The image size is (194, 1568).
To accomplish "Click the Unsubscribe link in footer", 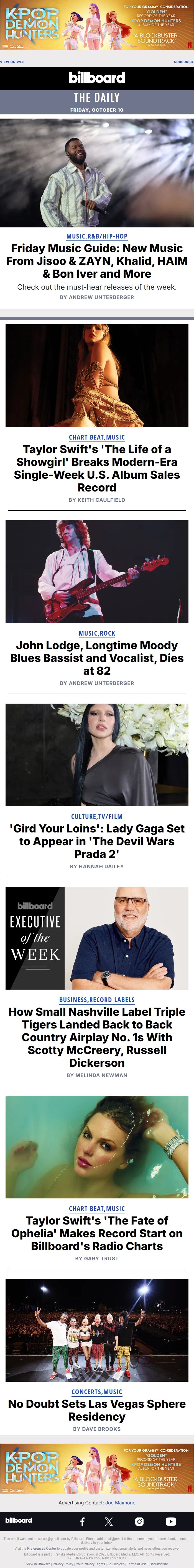I will (159, 1564).
